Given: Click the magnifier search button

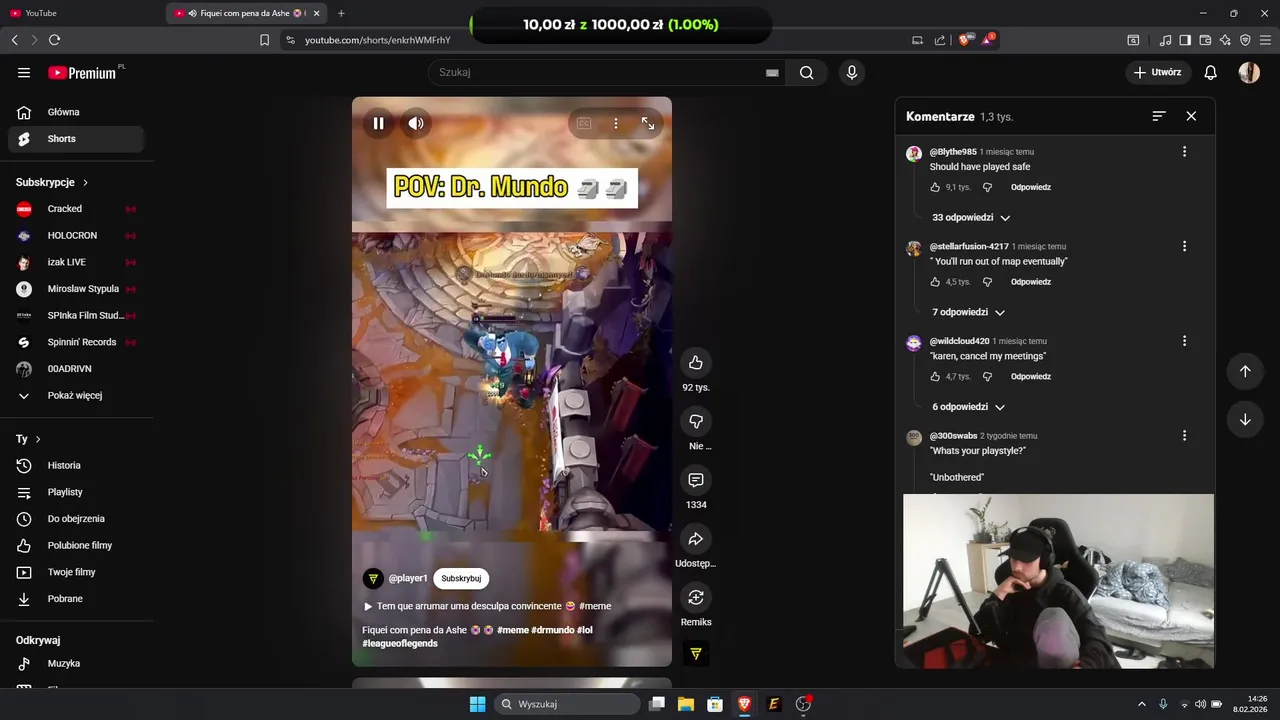Looking at the screenshot, I should click(x=806, y=72).
